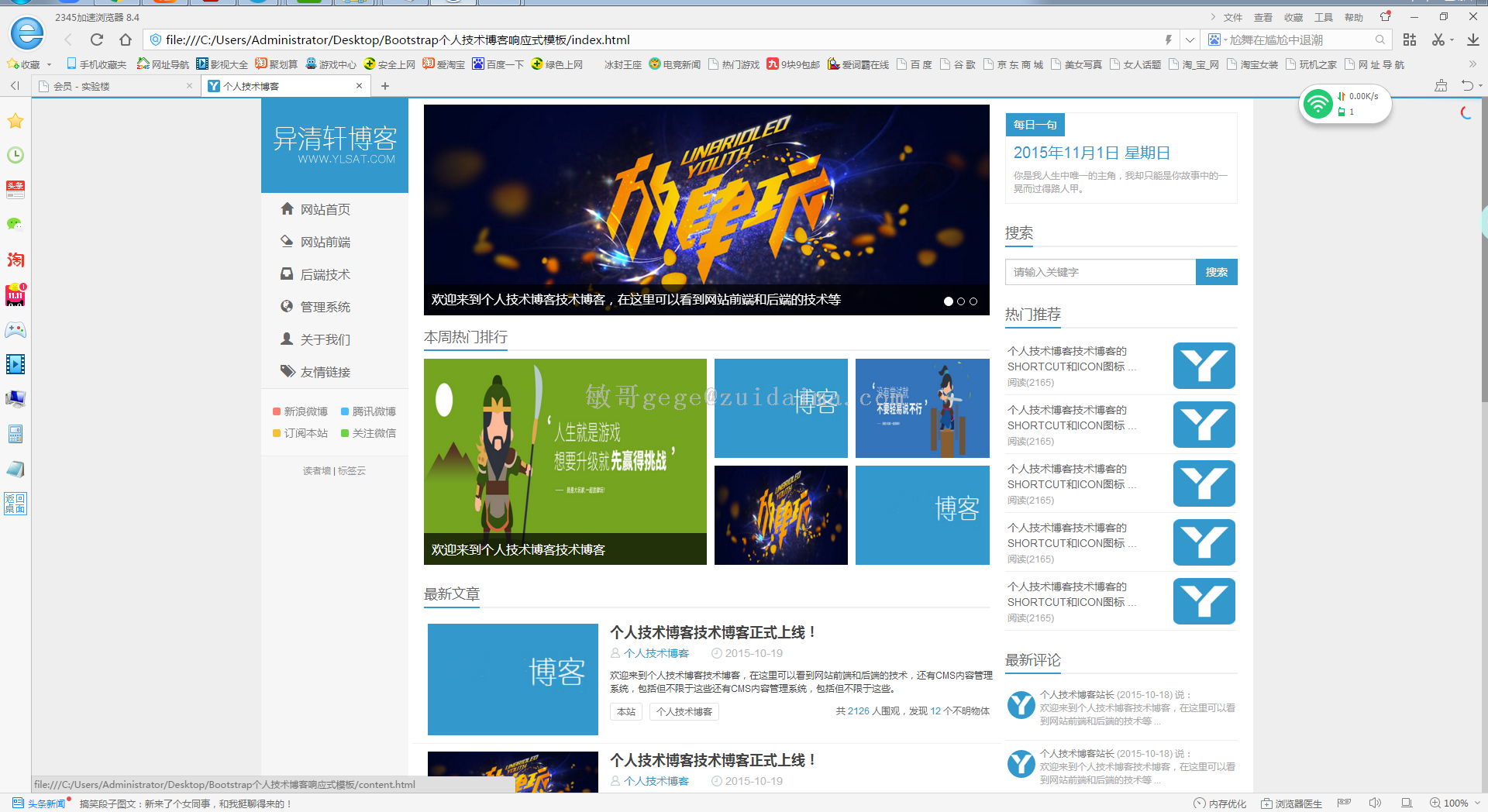Click 订阅本站 link
The image size is (1488, 812).
pos(300,433)
